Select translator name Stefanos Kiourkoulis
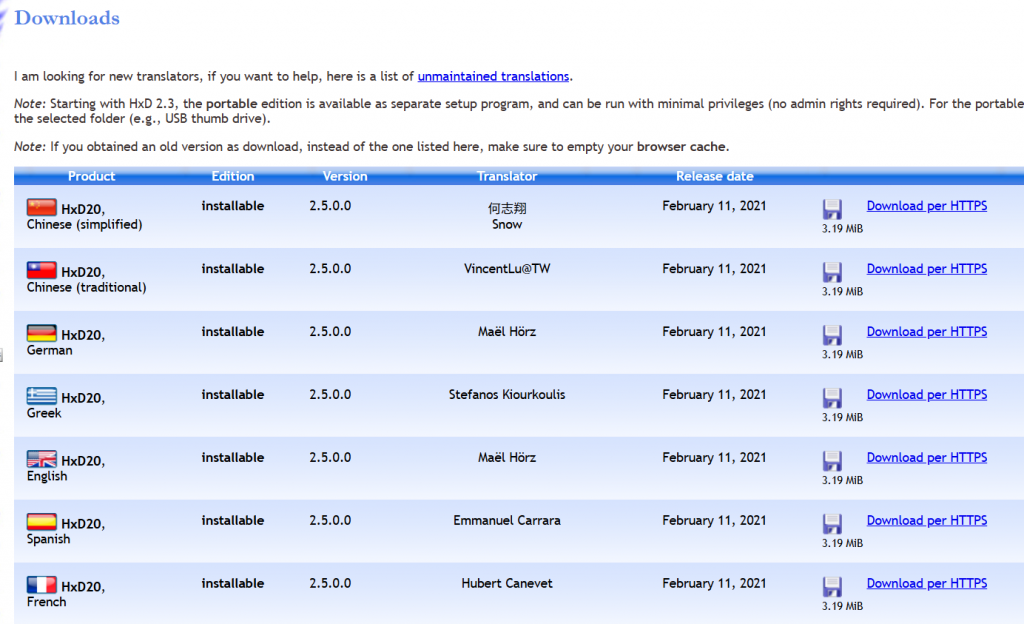The height and width of the screenshot is (624, 1024). [507, 394]
